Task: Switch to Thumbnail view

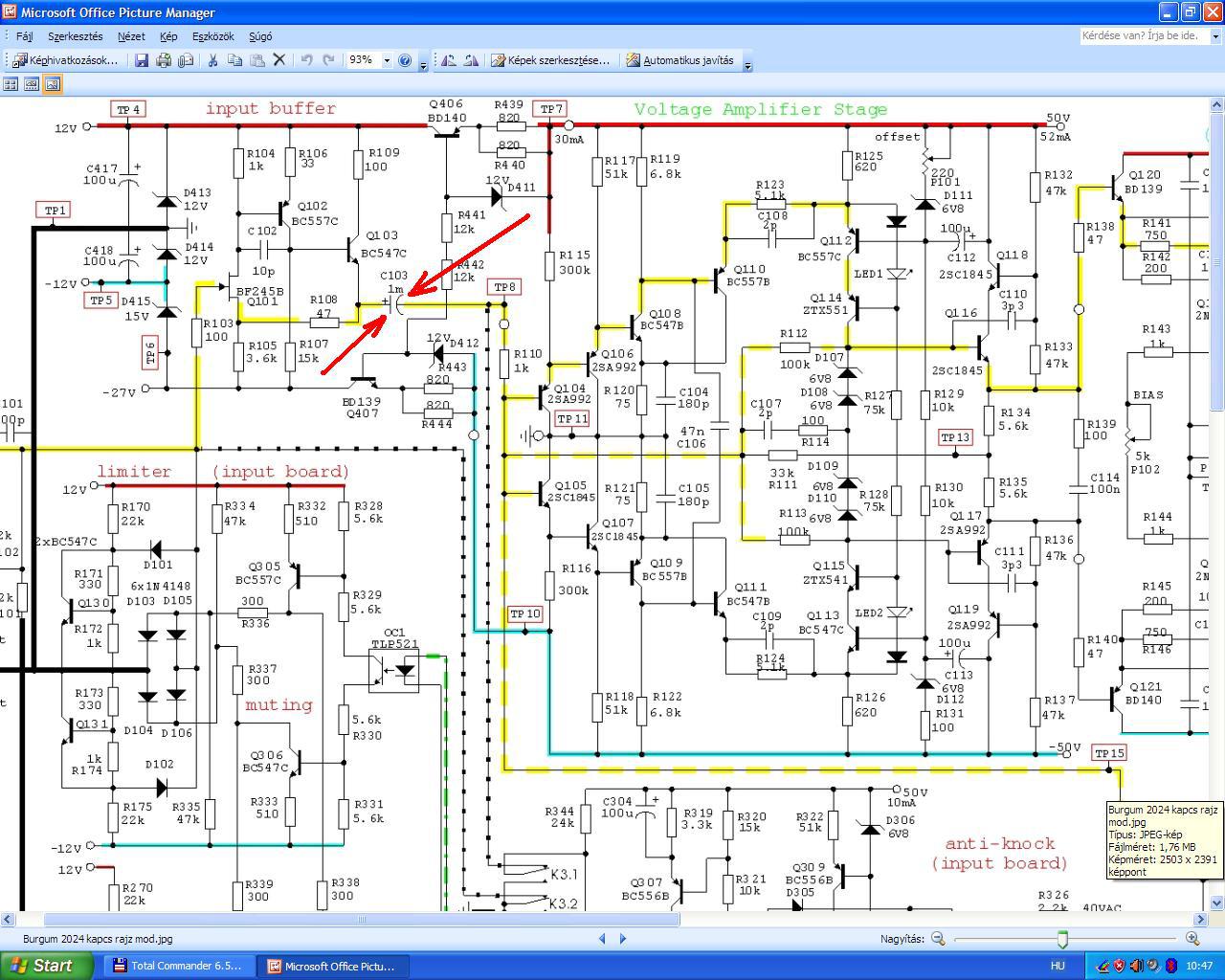Action: tap(11, 84)
